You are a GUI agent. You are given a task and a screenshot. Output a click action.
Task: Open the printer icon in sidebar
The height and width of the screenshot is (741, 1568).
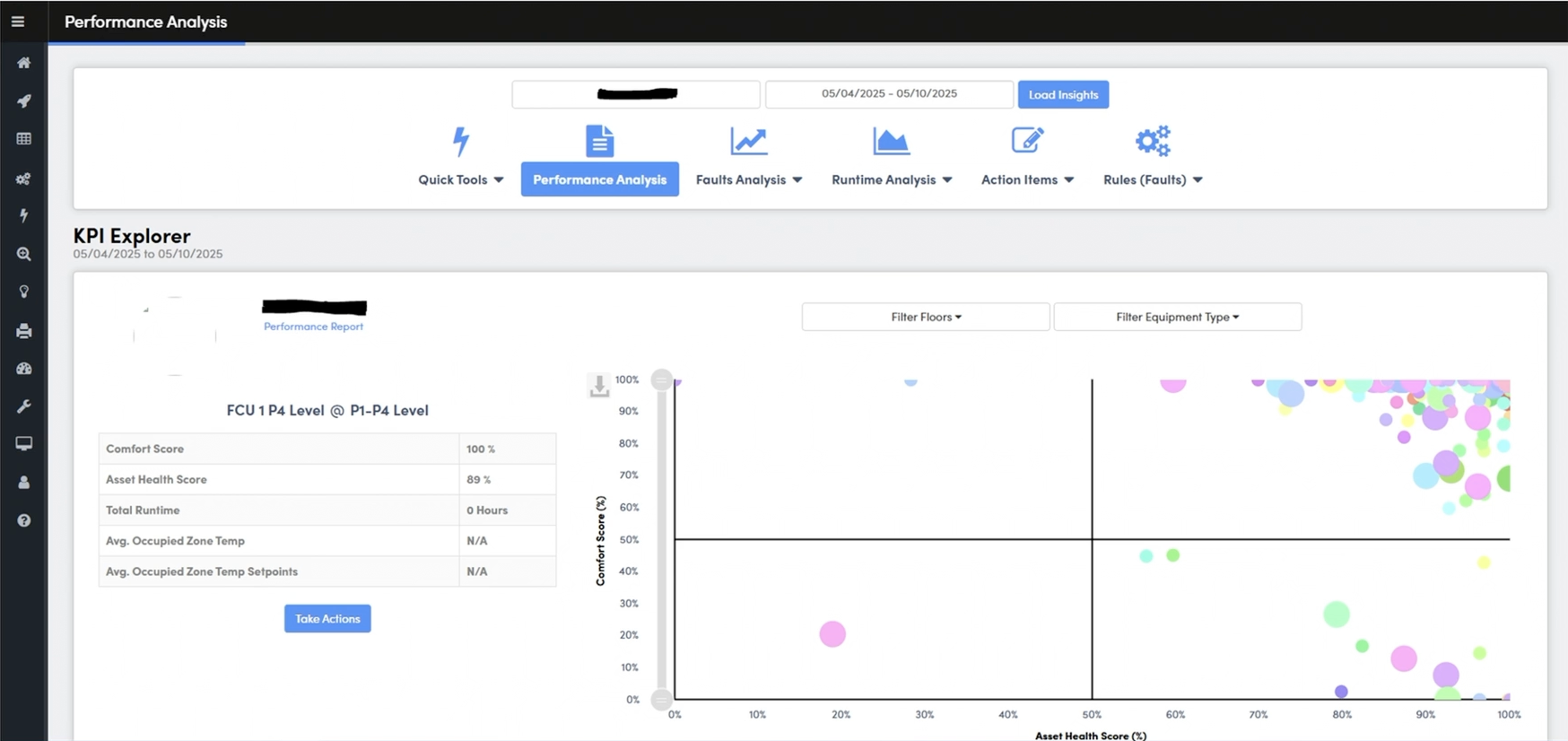(x=24, y=331)
